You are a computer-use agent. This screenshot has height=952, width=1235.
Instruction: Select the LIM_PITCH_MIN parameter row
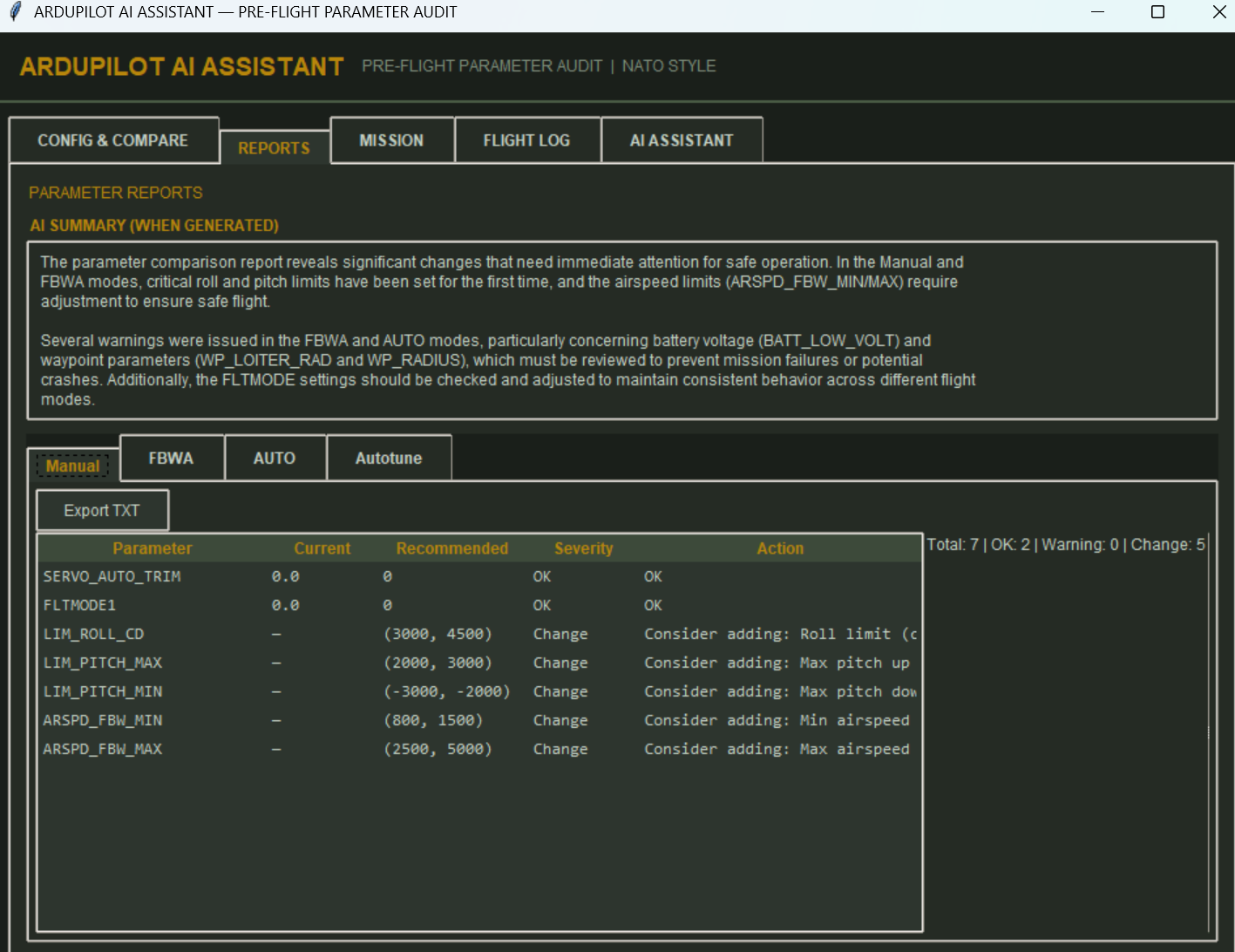(x=479, y=691)
